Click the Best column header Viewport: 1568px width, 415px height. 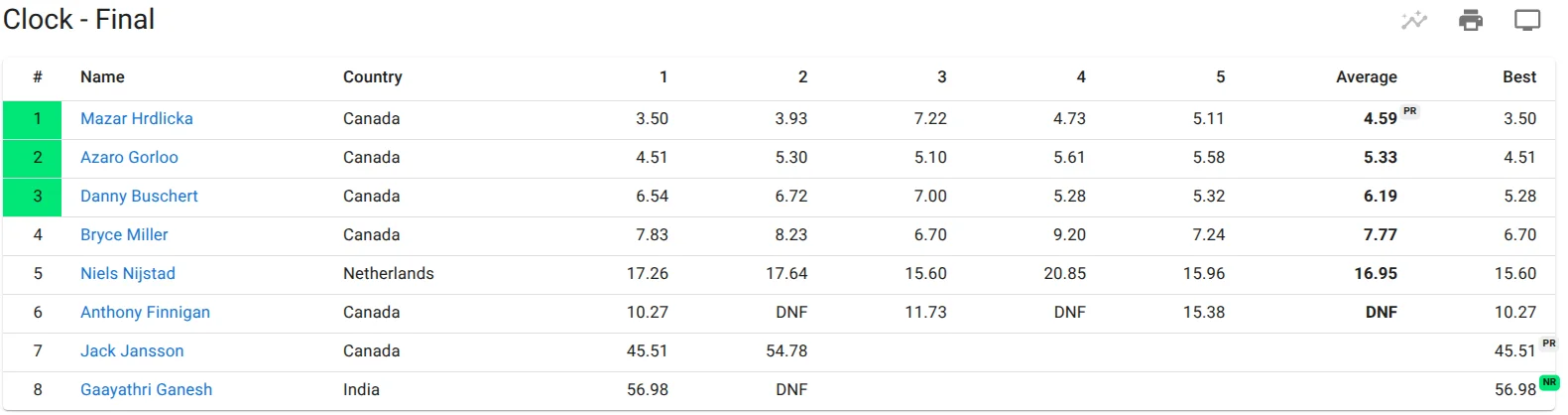[x=1519, y=76]
